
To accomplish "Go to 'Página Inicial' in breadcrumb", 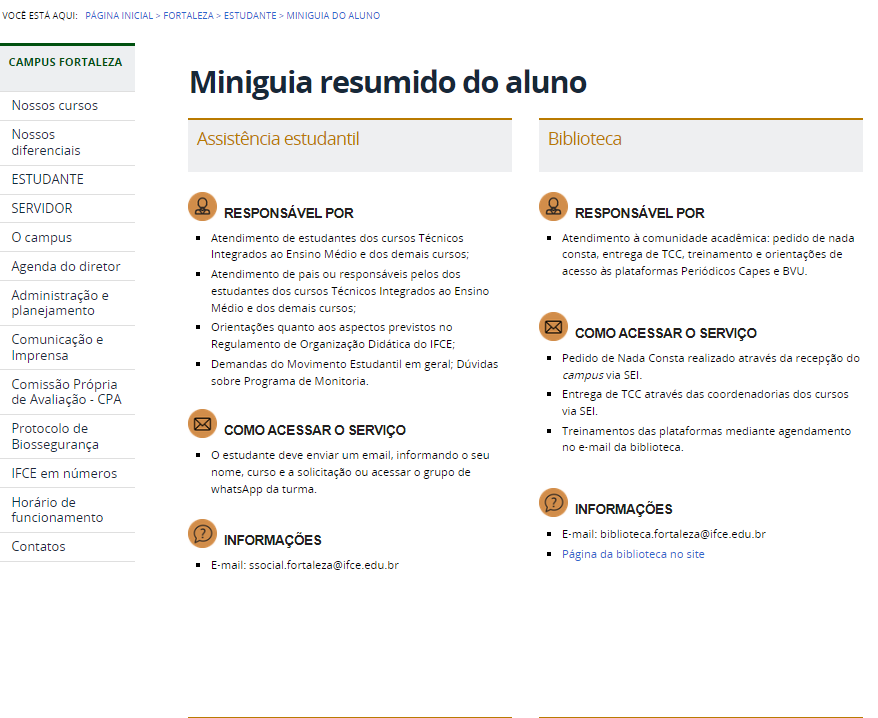I will coord(119,16).
